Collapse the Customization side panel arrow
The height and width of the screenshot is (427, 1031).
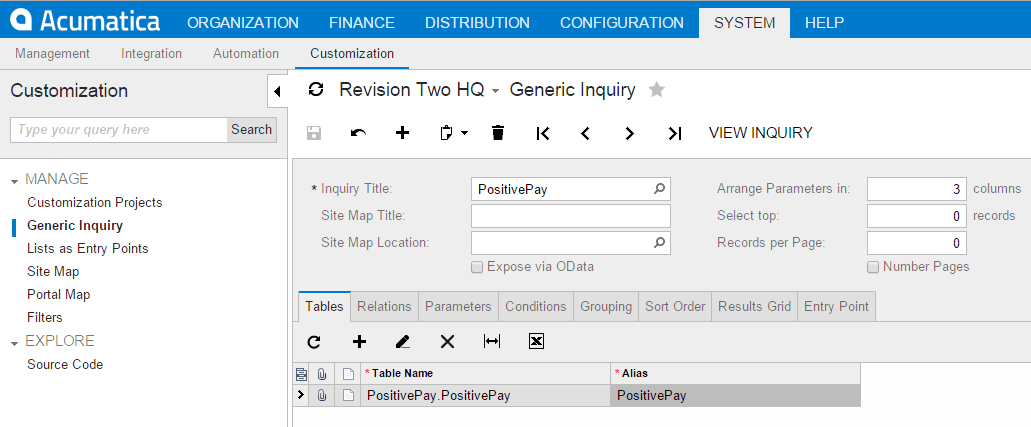277,91
